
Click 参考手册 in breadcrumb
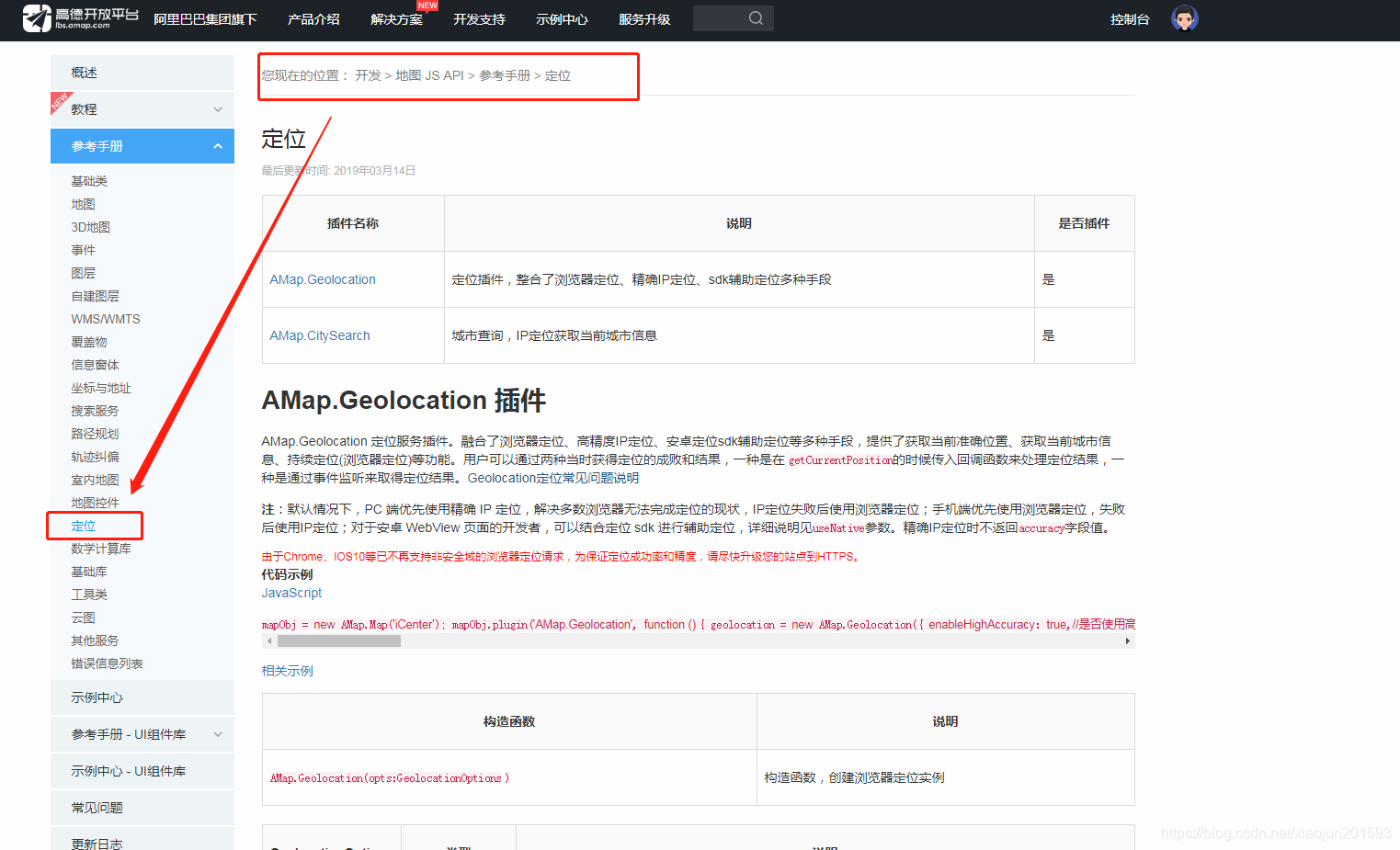pos(505,75)
